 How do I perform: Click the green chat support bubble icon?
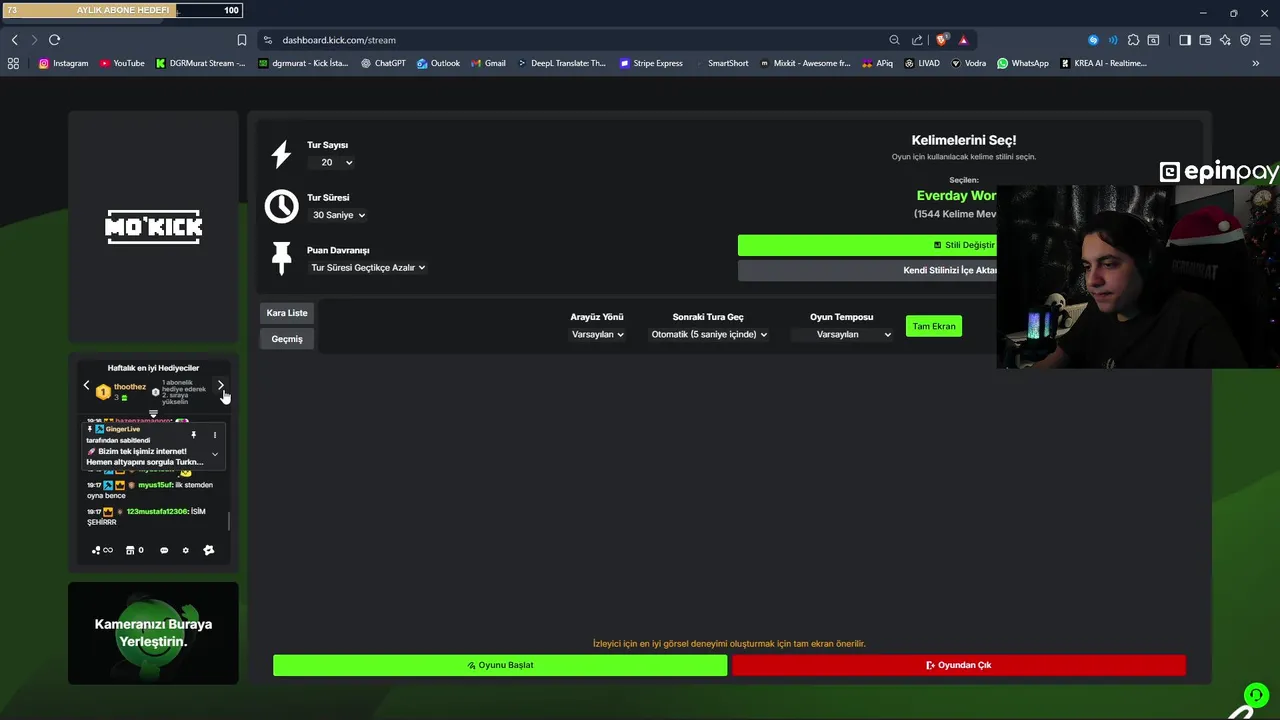1255,694
